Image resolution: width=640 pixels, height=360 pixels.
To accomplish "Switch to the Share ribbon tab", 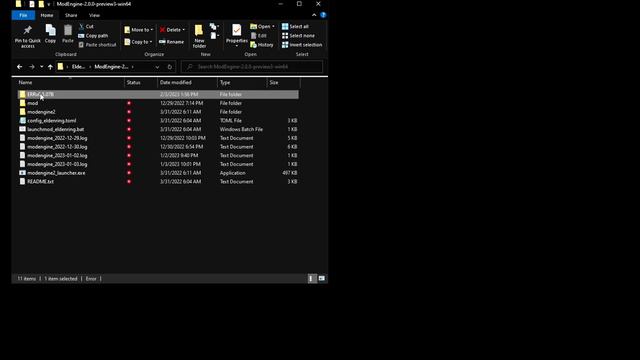I will pyautogui.click(x=71, y=15).
